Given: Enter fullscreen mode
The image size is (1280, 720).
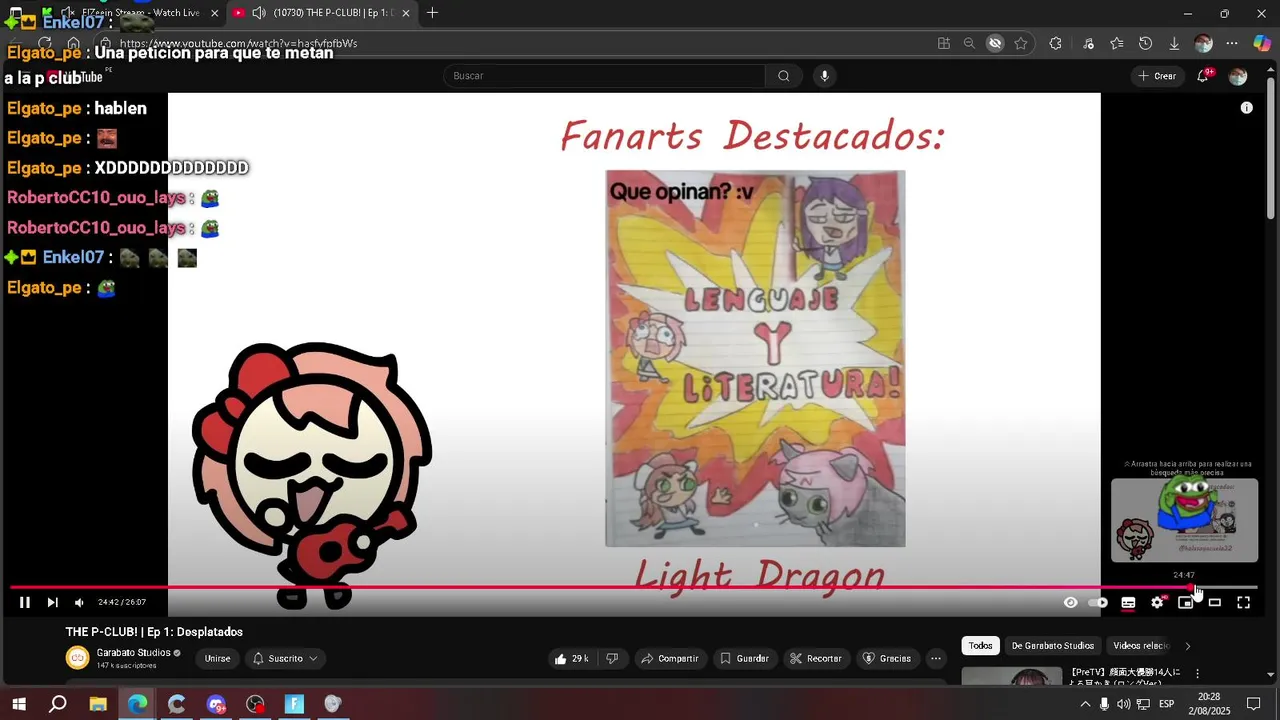Looking at the screenshot, I should [x=1244, y=602].
